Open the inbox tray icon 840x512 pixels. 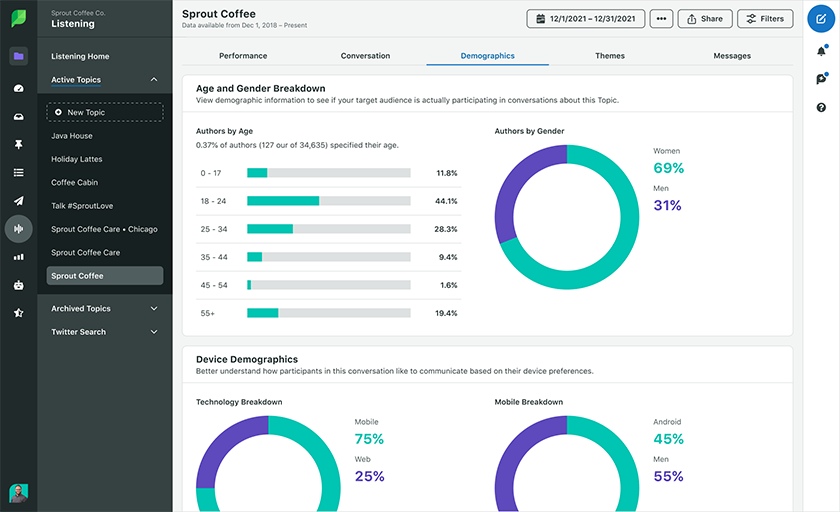(x=19, y=116)
